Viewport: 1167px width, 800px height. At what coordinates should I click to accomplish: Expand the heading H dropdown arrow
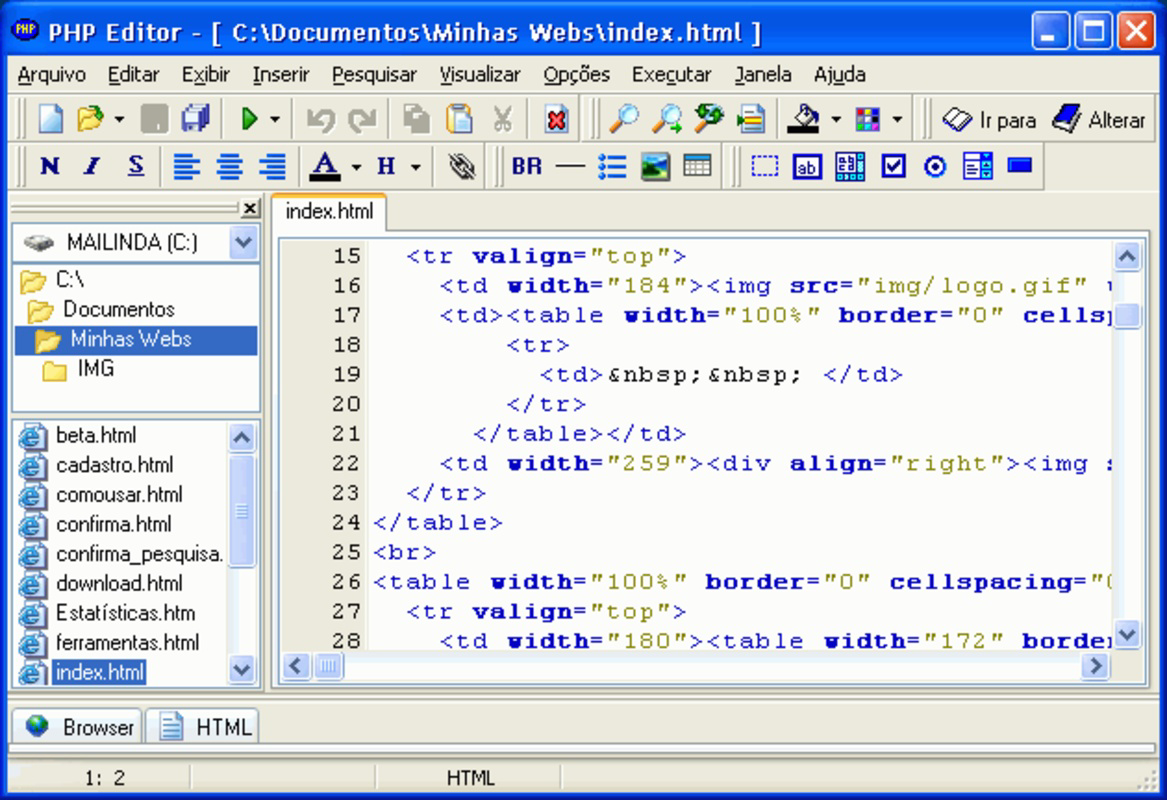[415, 168]
